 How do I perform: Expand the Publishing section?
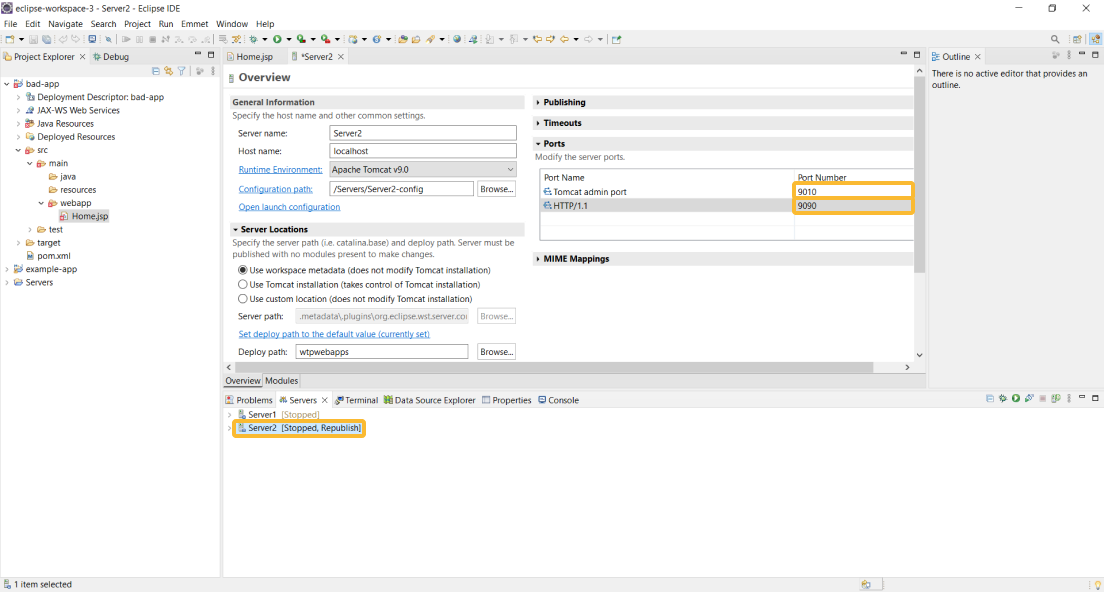[x=538, y=102]
